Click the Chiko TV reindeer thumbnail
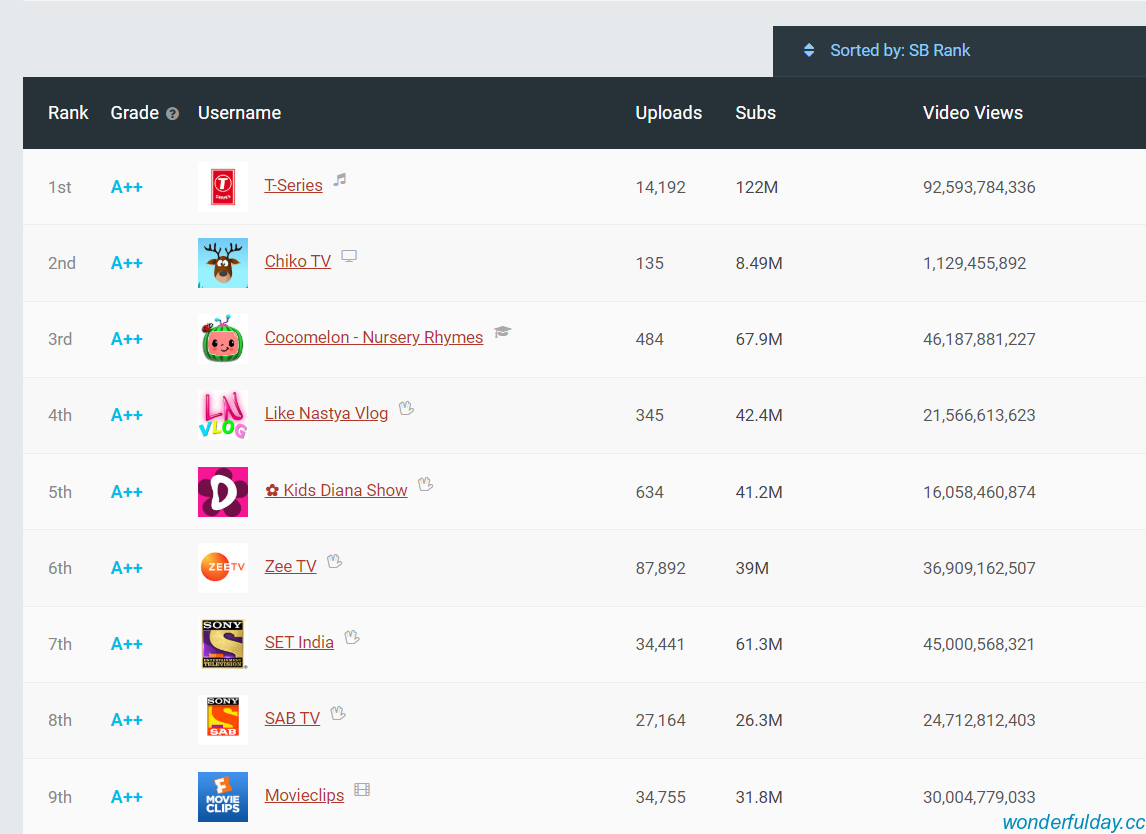The height and width of the screenshot is (834, 1146). [x=222, y=263]
